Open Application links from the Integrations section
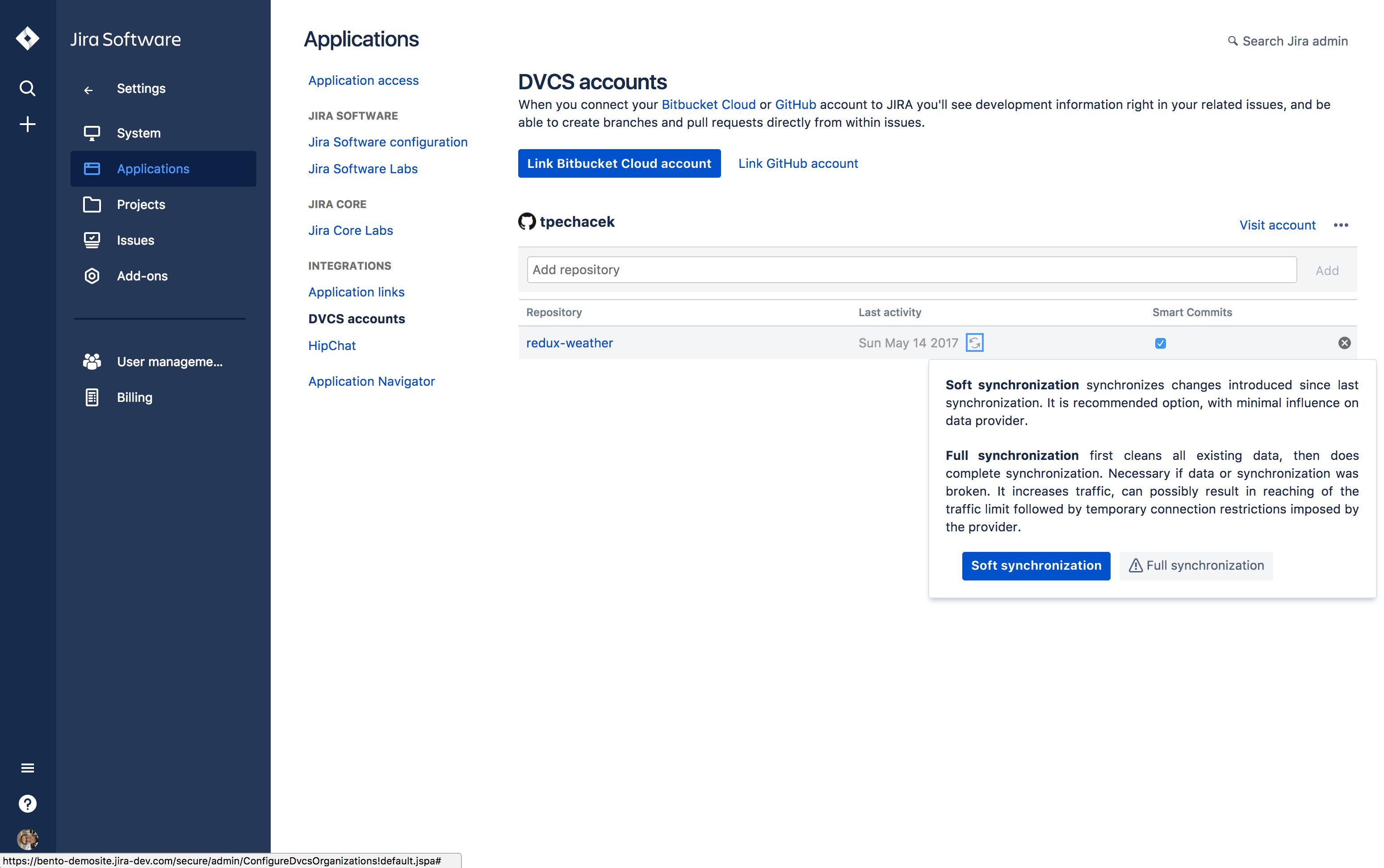The width and height of the screenshot is (1384, 868). [x=356, y=292]
